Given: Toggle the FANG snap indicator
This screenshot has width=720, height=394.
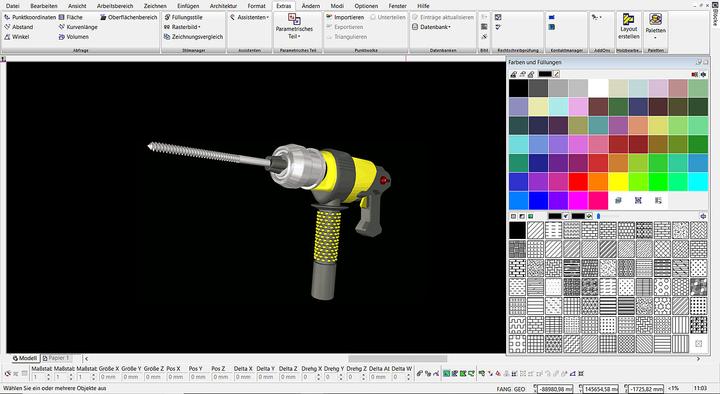Looking at the screenshot, I should (504, 389).
